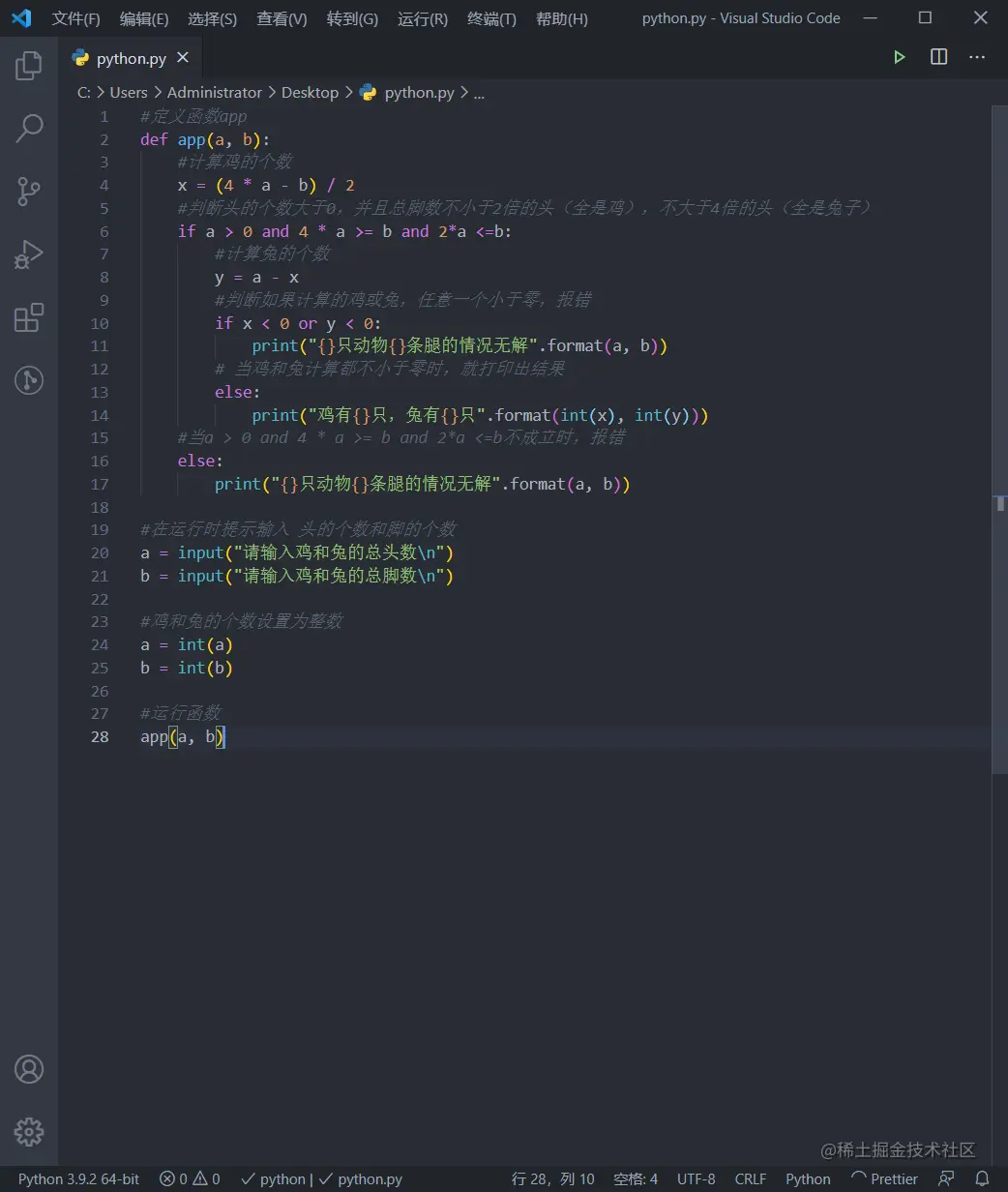
Task: Click line number 2 in gutter
Action: click(104, 139)
